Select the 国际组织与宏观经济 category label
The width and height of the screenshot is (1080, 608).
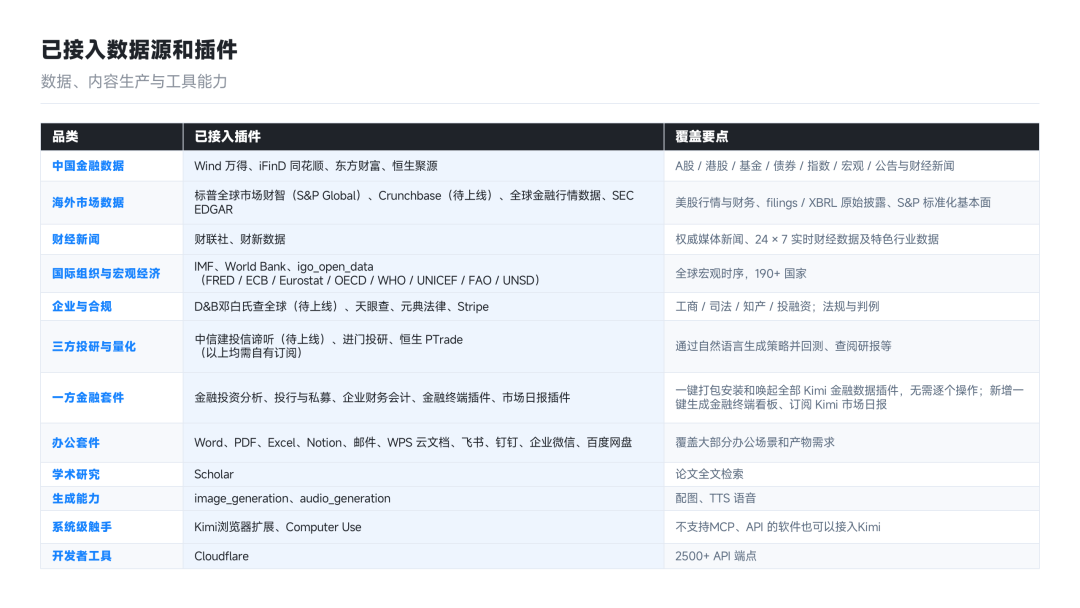pyautogui.click(x=106, y=273)
